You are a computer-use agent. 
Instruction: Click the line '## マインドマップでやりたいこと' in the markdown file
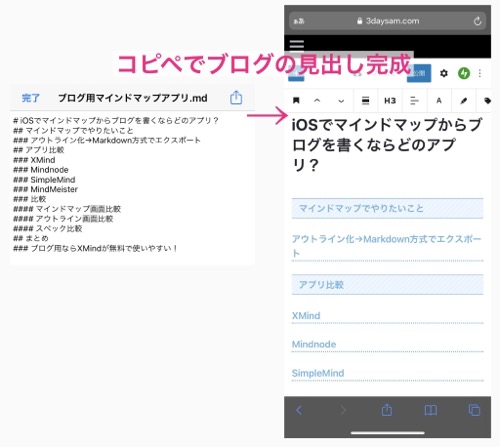[73, 130]
